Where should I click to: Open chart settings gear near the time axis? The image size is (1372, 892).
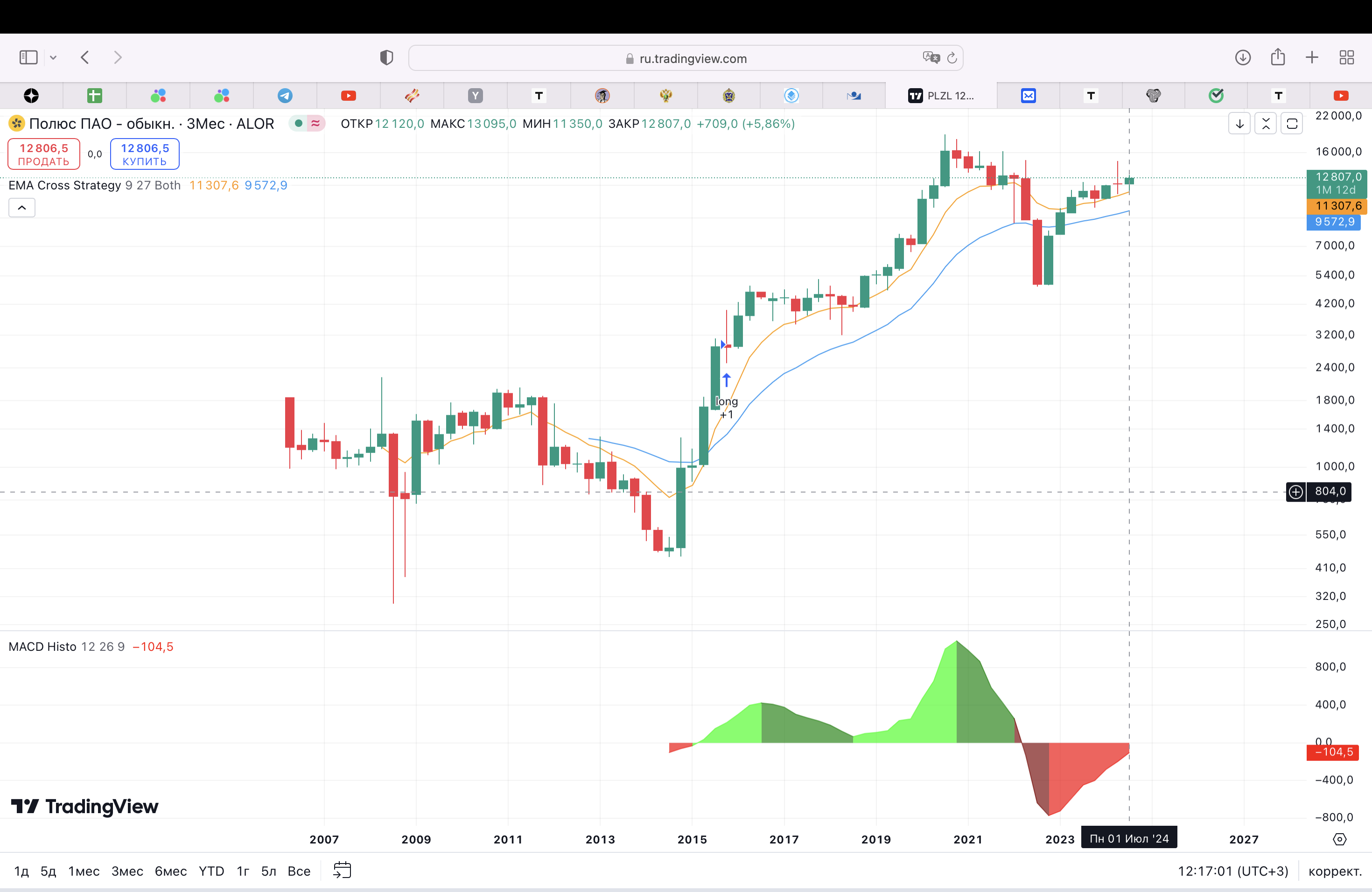coord(1339,840)
